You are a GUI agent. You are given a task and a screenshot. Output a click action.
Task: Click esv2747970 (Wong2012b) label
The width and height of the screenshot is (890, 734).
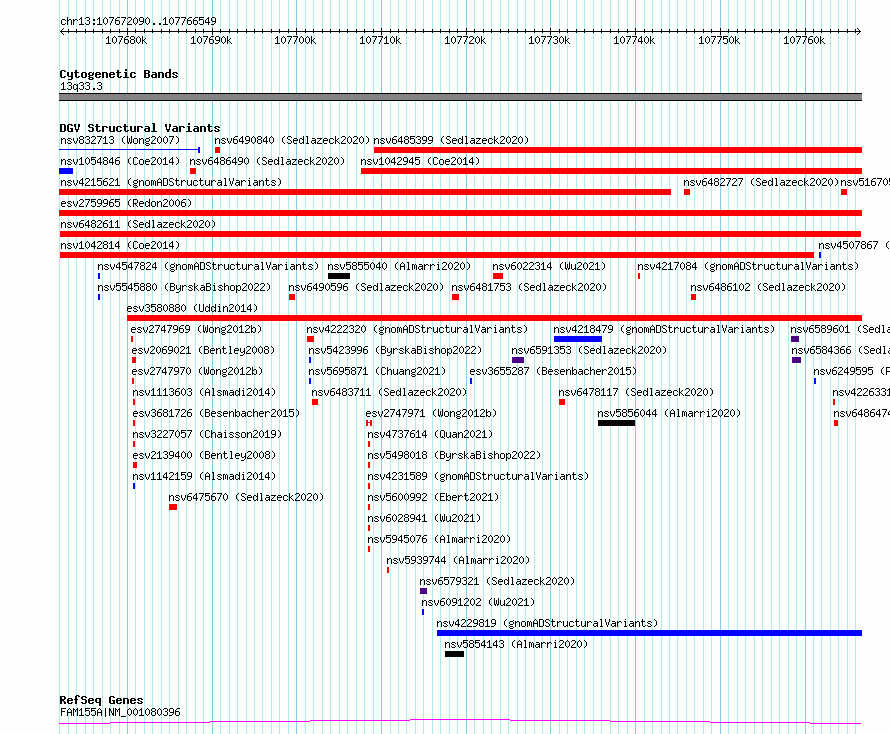tap(198, 371)
